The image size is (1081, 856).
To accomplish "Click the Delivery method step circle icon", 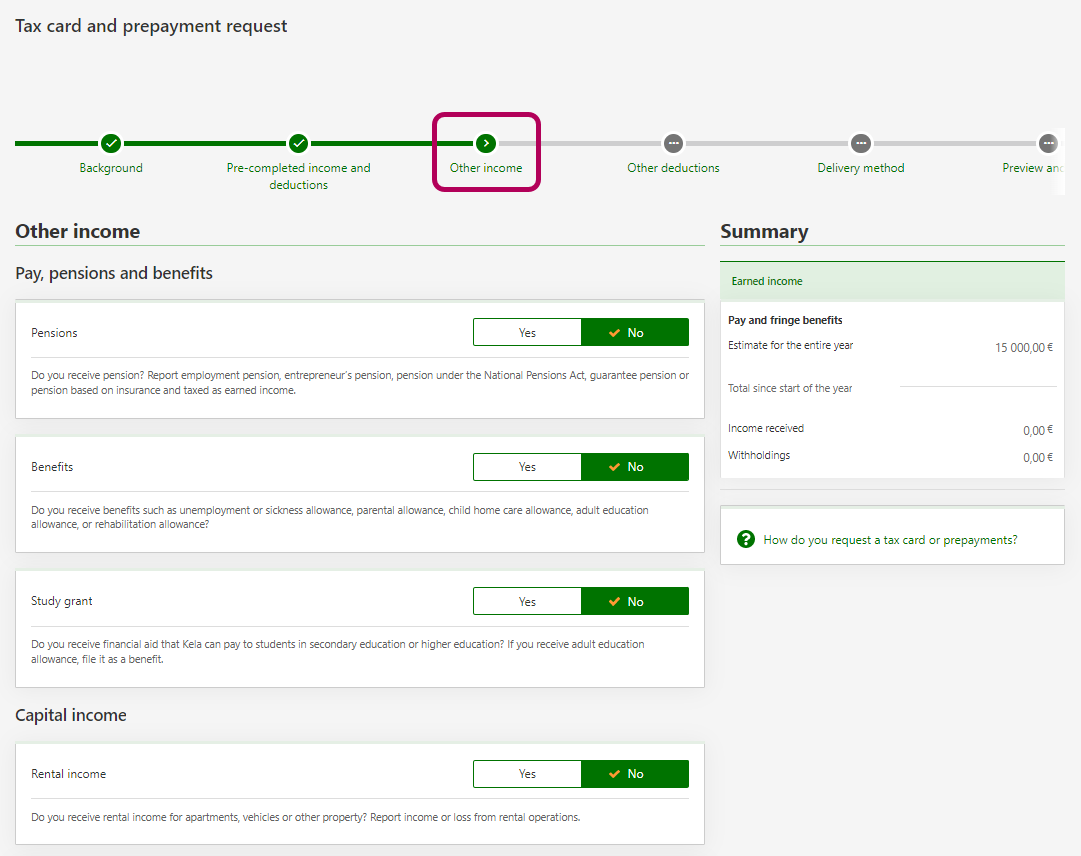I will pyautogui.click(x=860, y=143).
